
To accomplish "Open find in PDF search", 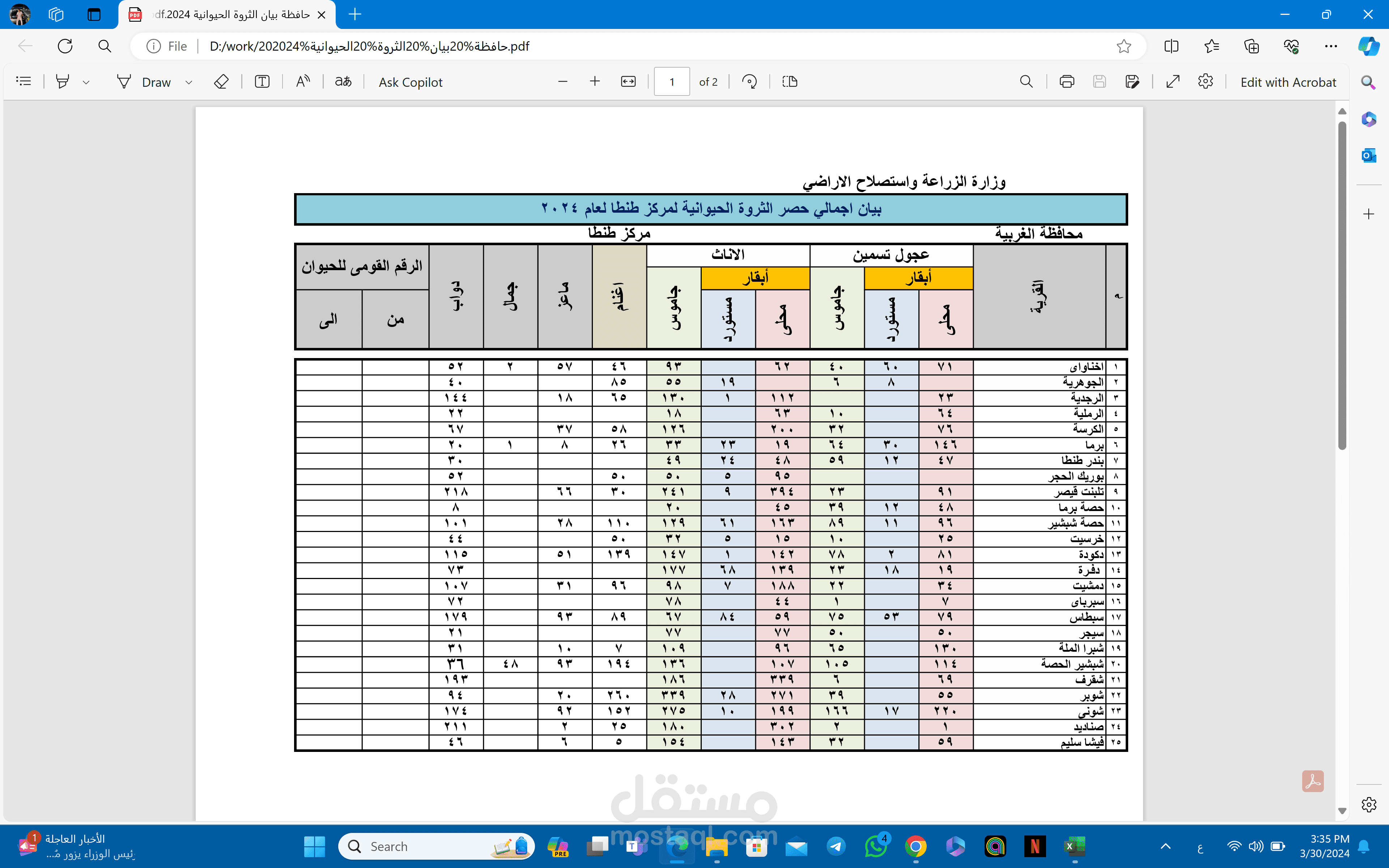I will pyautogui.click(x=1026, y=81).
